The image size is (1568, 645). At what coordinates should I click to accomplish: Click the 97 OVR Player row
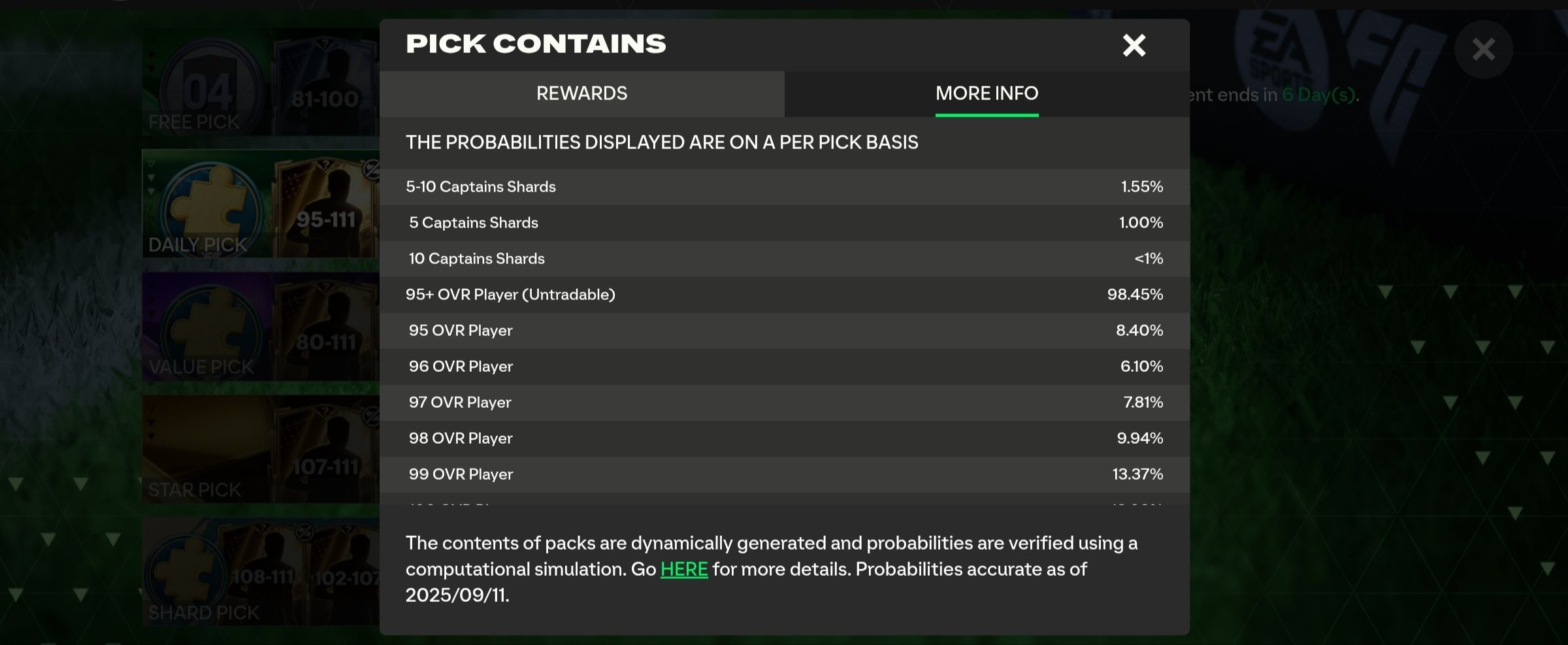[x=784, y=403]
